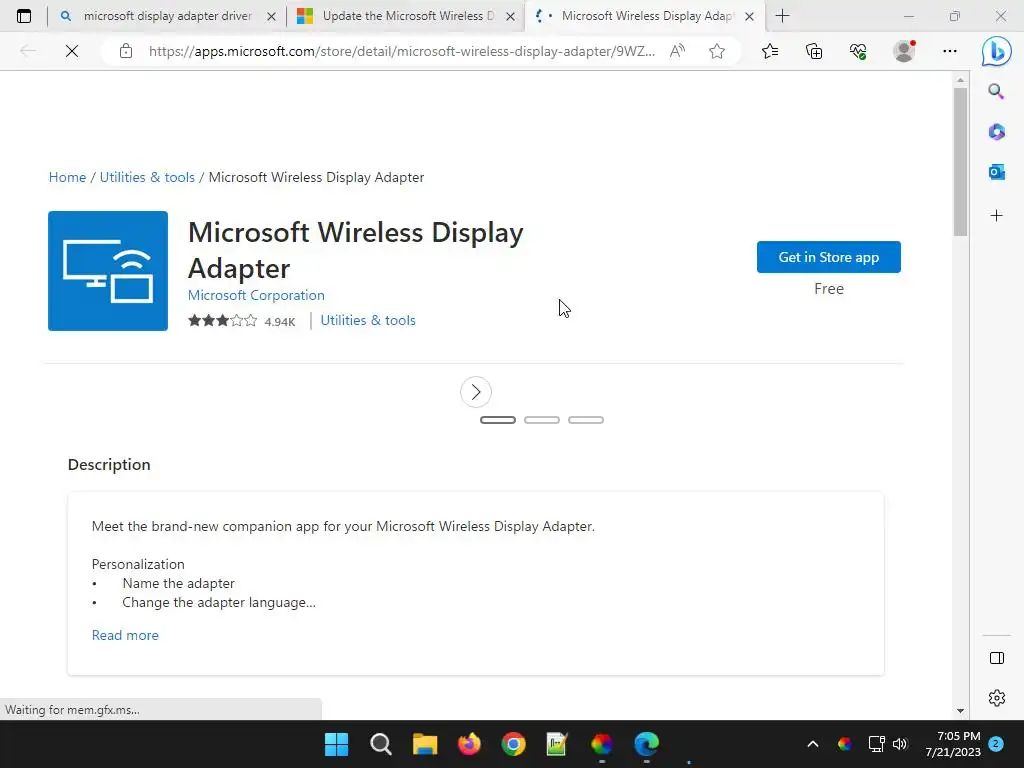Open network status tray icon
The width and height of the screenshot is (1024, 768).
click(876, 744)
